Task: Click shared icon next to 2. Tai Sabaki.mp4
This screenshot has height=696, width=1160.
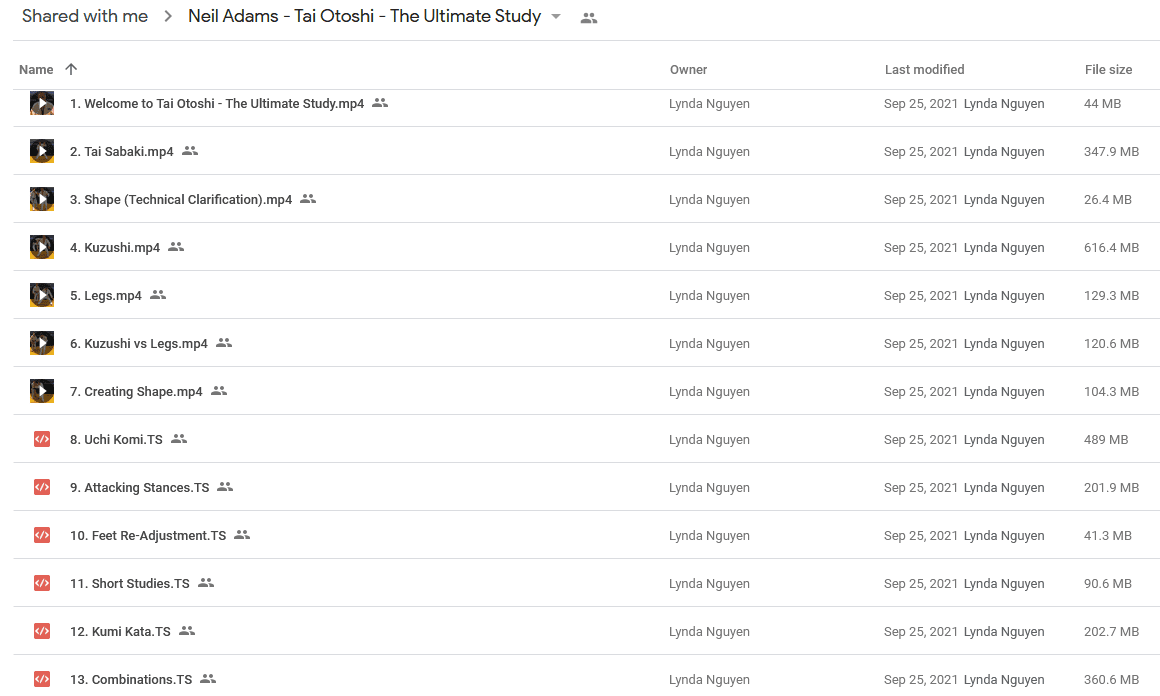Action: 190,151
